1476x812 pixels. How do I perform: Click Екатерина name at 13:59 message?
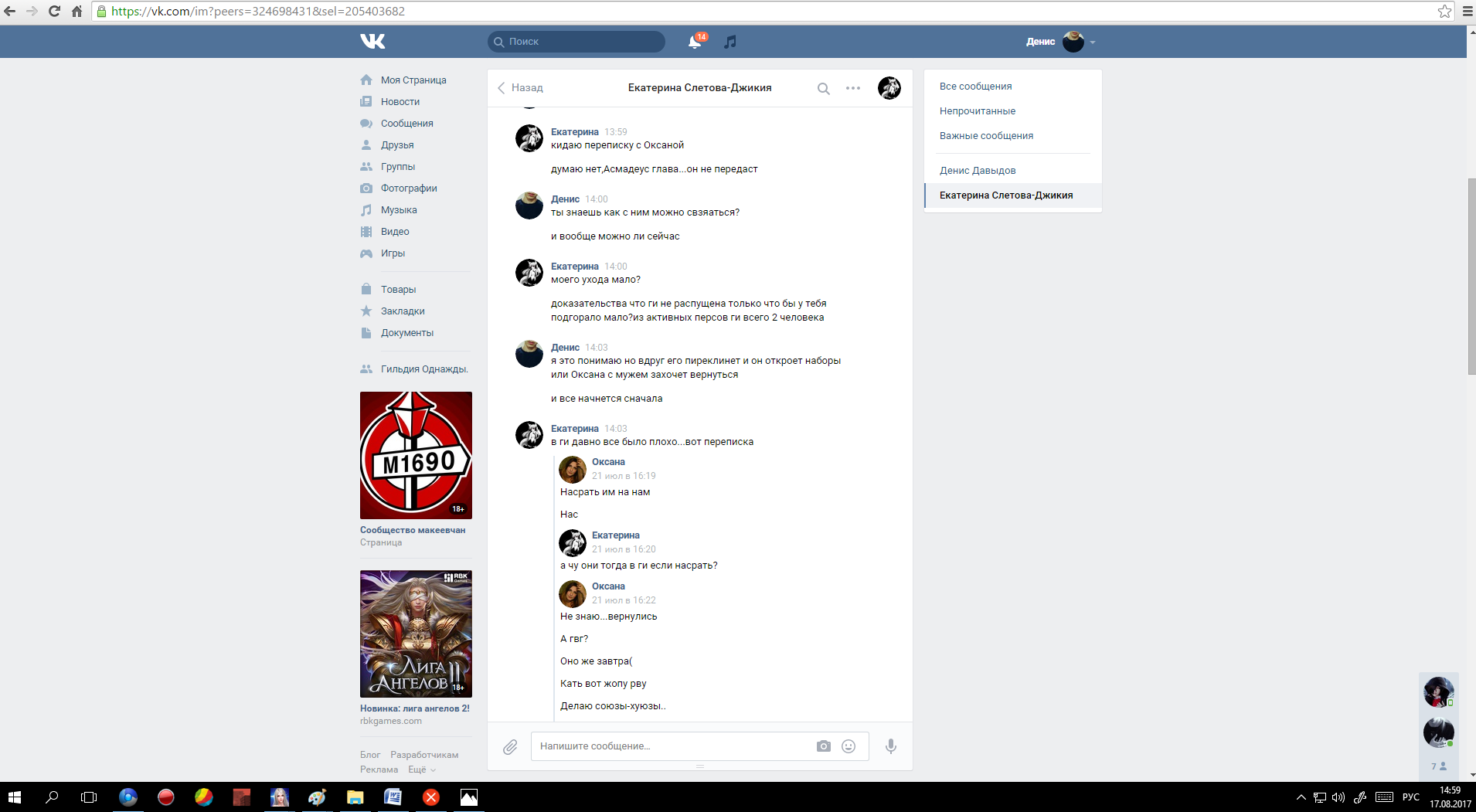(574, 132)
